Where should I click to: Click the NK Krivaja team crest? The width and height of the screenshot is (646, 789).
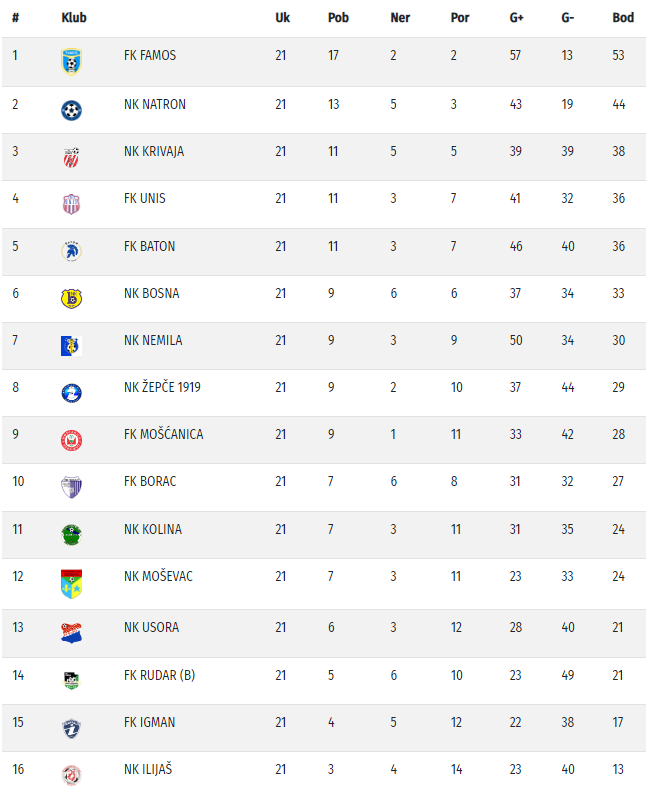coord(71,156)
